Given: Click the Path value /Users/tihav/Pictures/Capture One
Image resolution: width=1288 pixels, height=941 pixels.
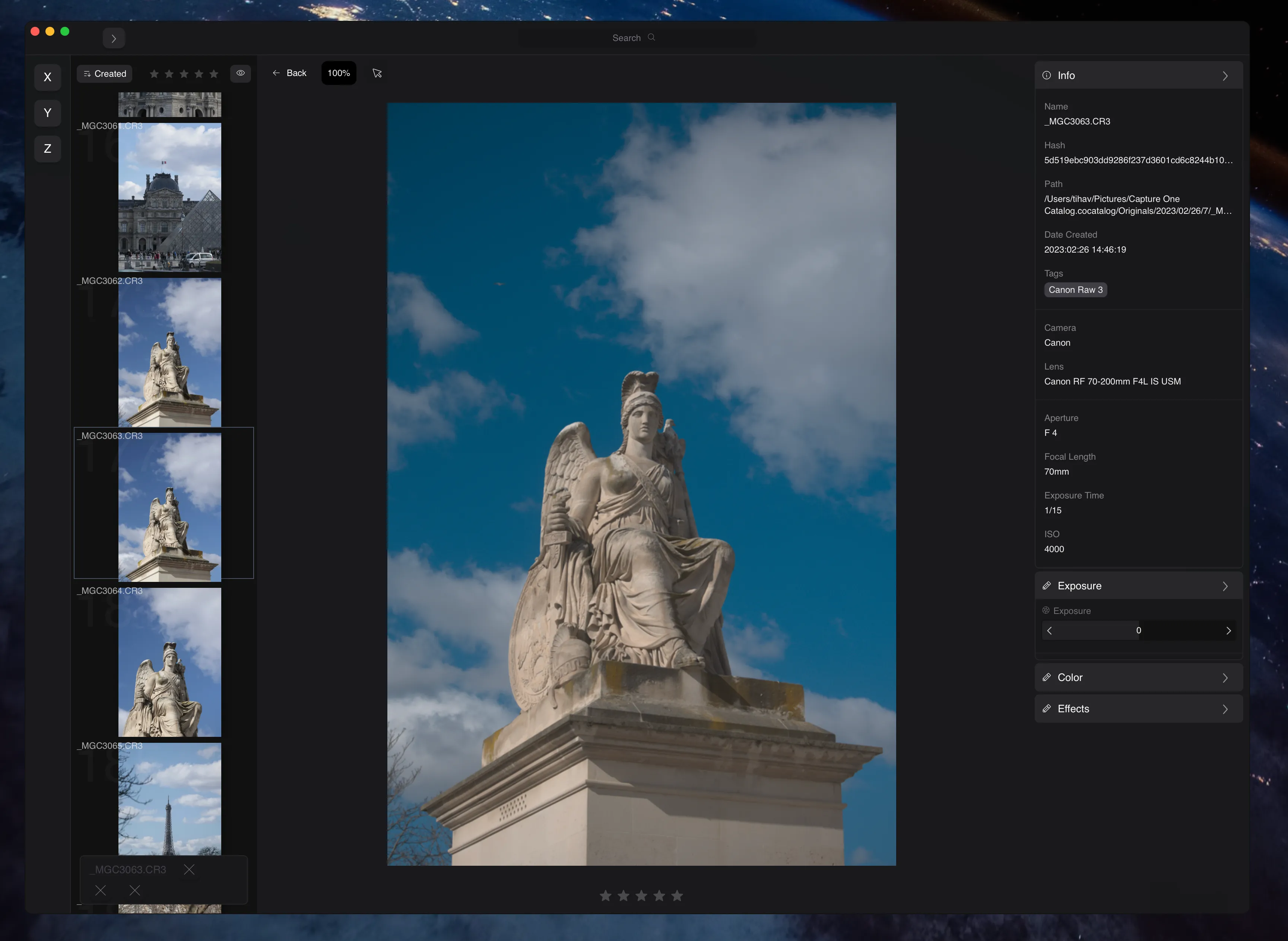Looking at the screenshot, I should tap(1138, 205).
